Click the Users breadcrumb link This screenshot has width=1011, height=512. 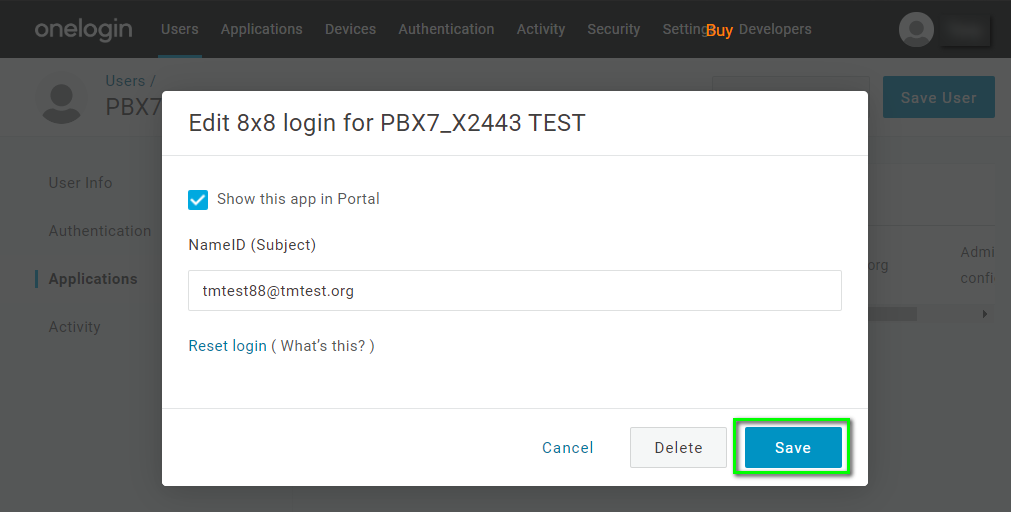coord(125,81)
